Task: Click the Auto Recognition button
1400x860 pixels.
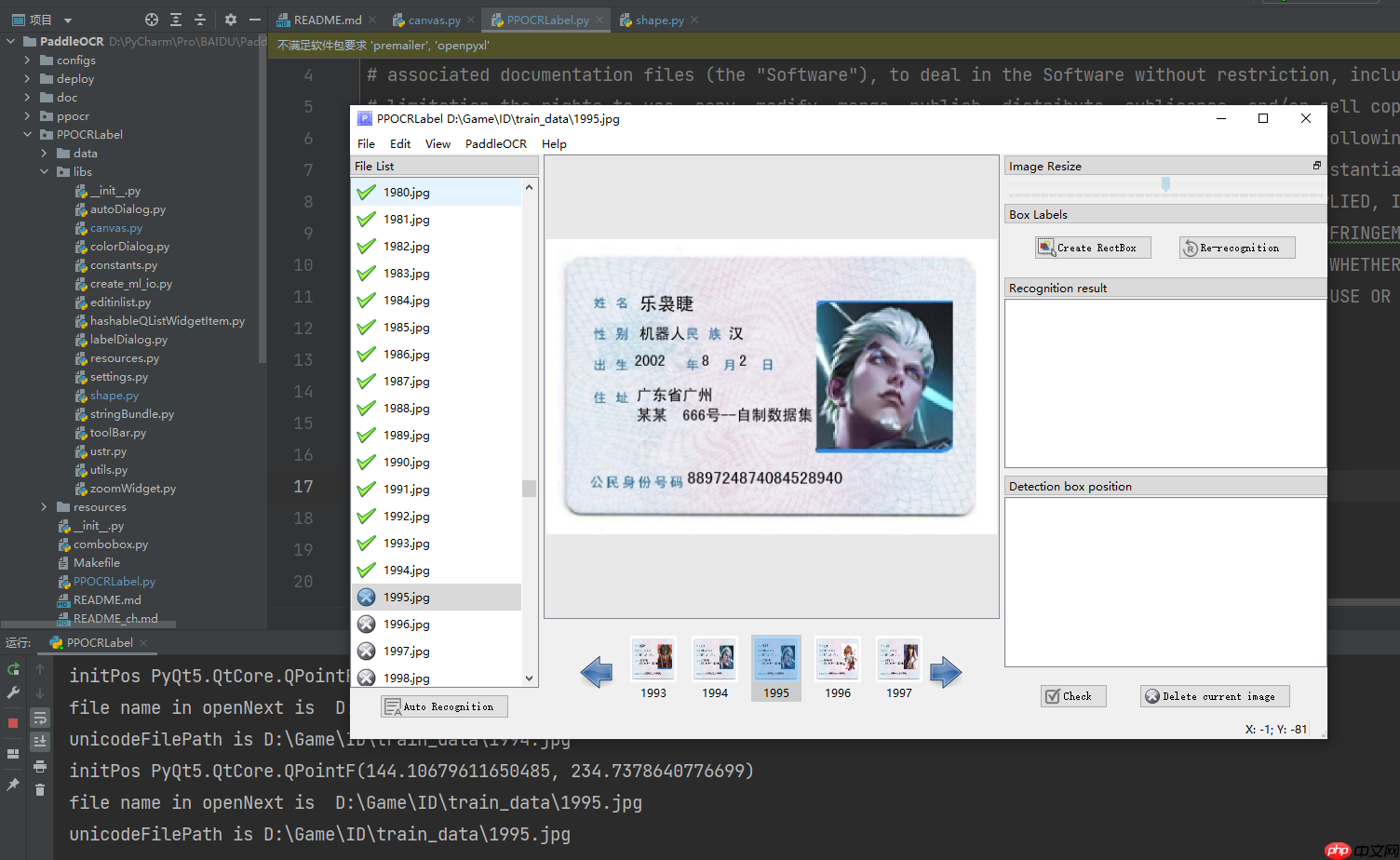Action: tap(444, 706)
